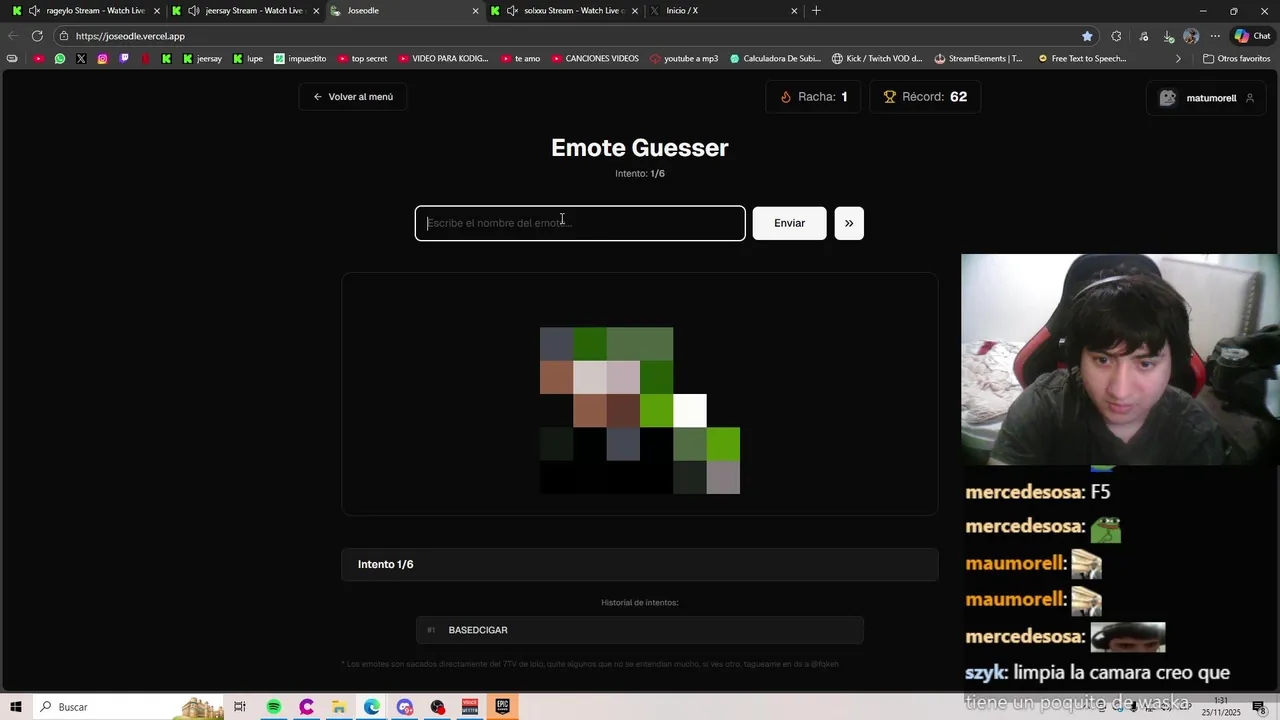The height and width of the screenshot is (720, 1280).
Task: Open Microsoft Edge from the taskbar
Action: click(372, 707)
